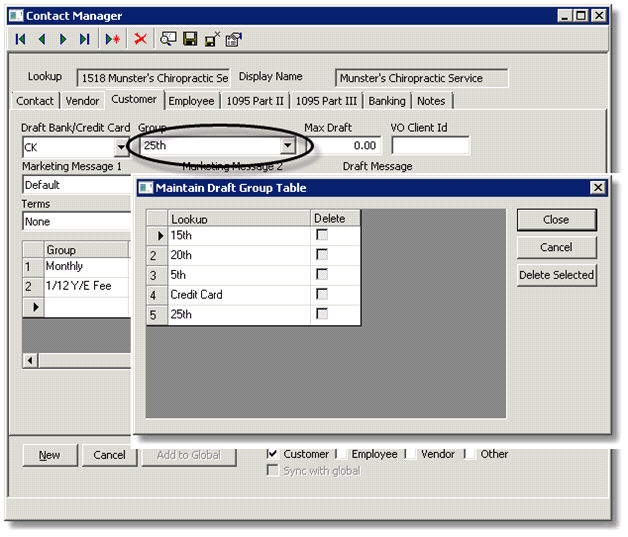Check Delete box for 20th row

coord(322,254)
